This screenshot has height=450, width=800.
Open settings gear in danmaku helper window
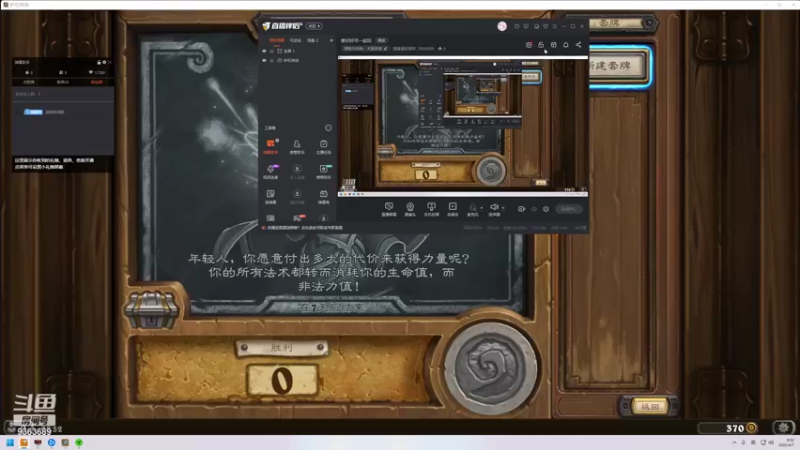pos(104,62)
